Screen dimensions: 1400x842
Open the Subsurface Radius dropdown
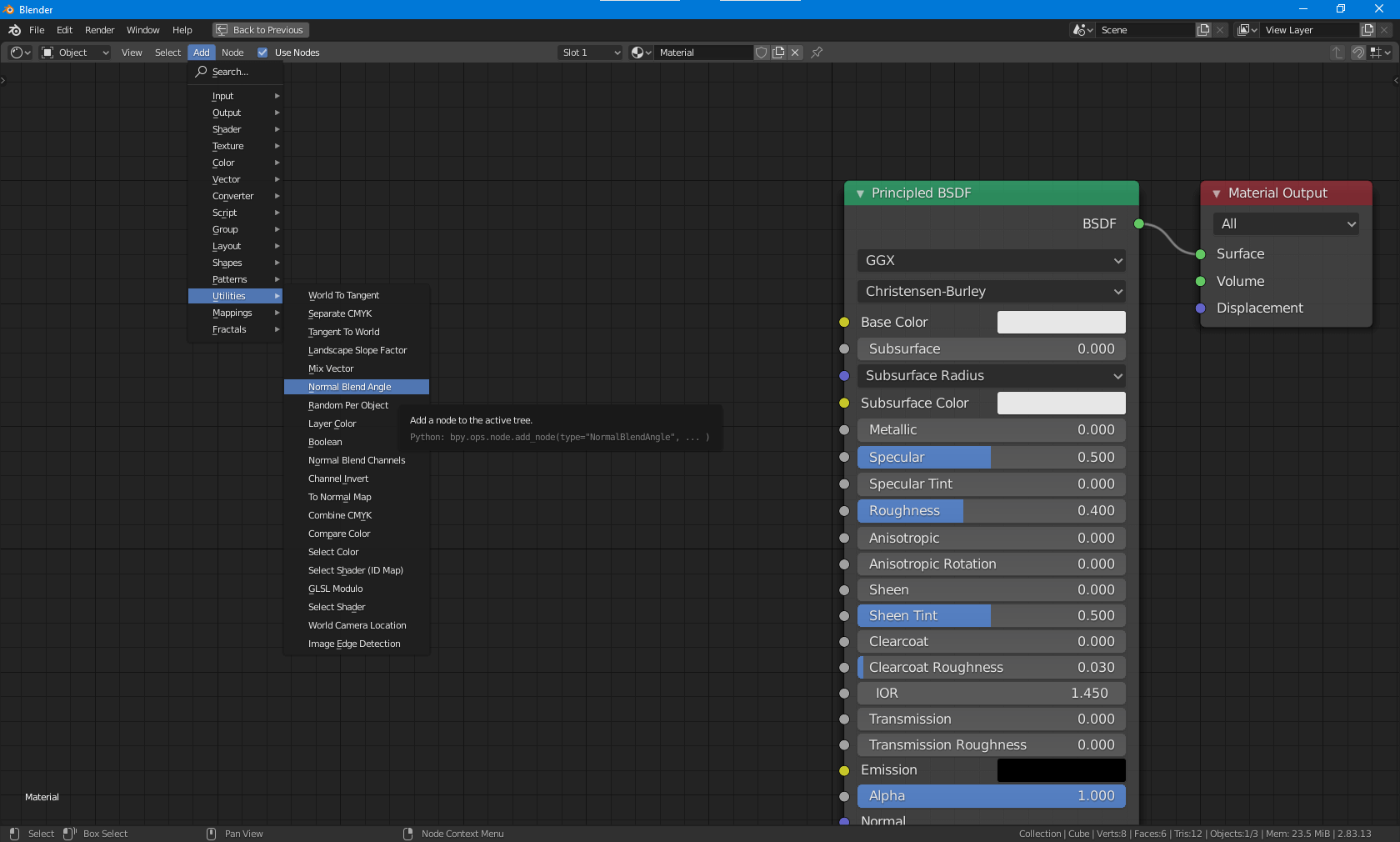point(990,376)
